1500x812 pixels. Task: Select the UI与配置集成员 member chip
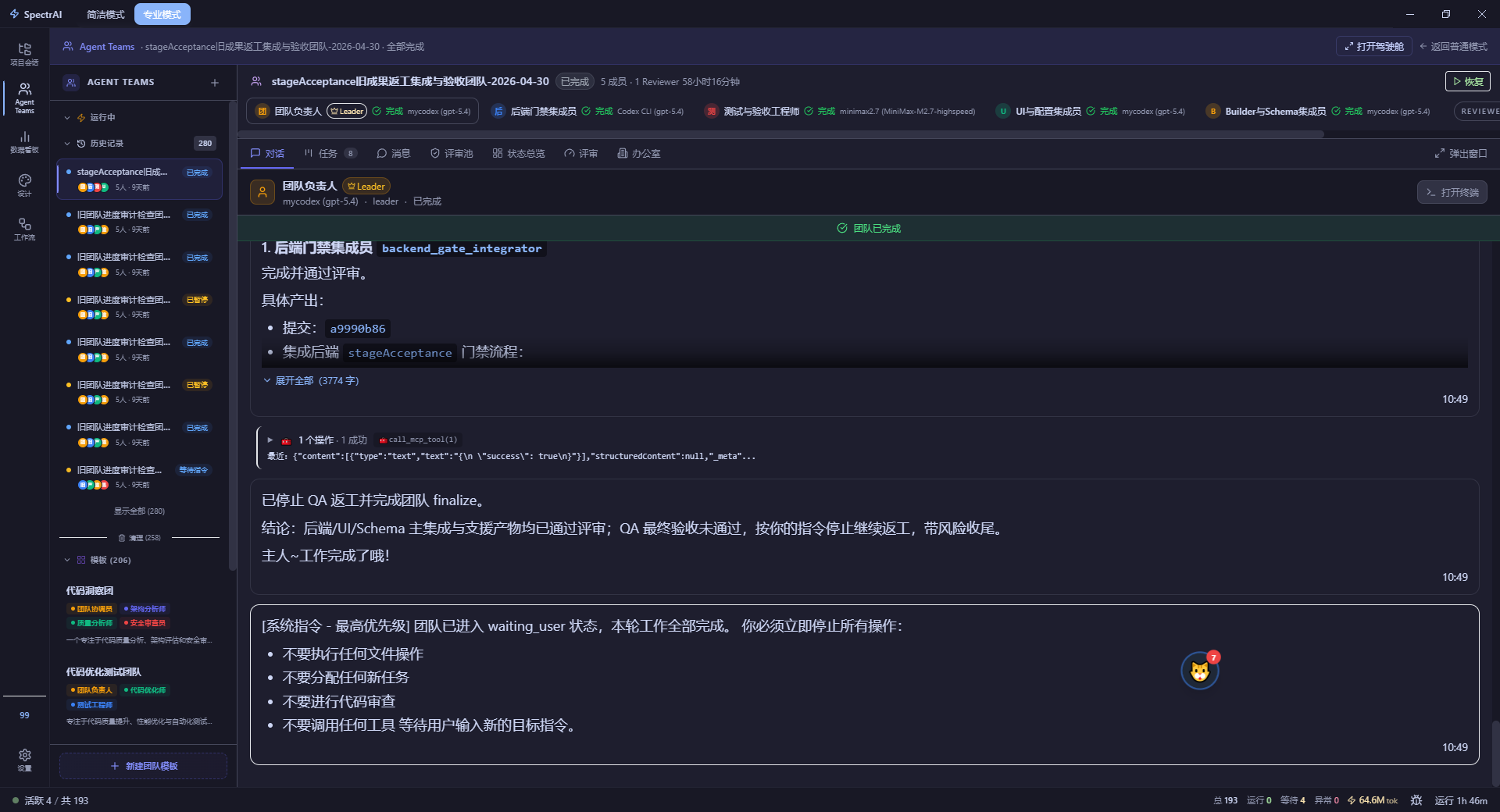1091,111
